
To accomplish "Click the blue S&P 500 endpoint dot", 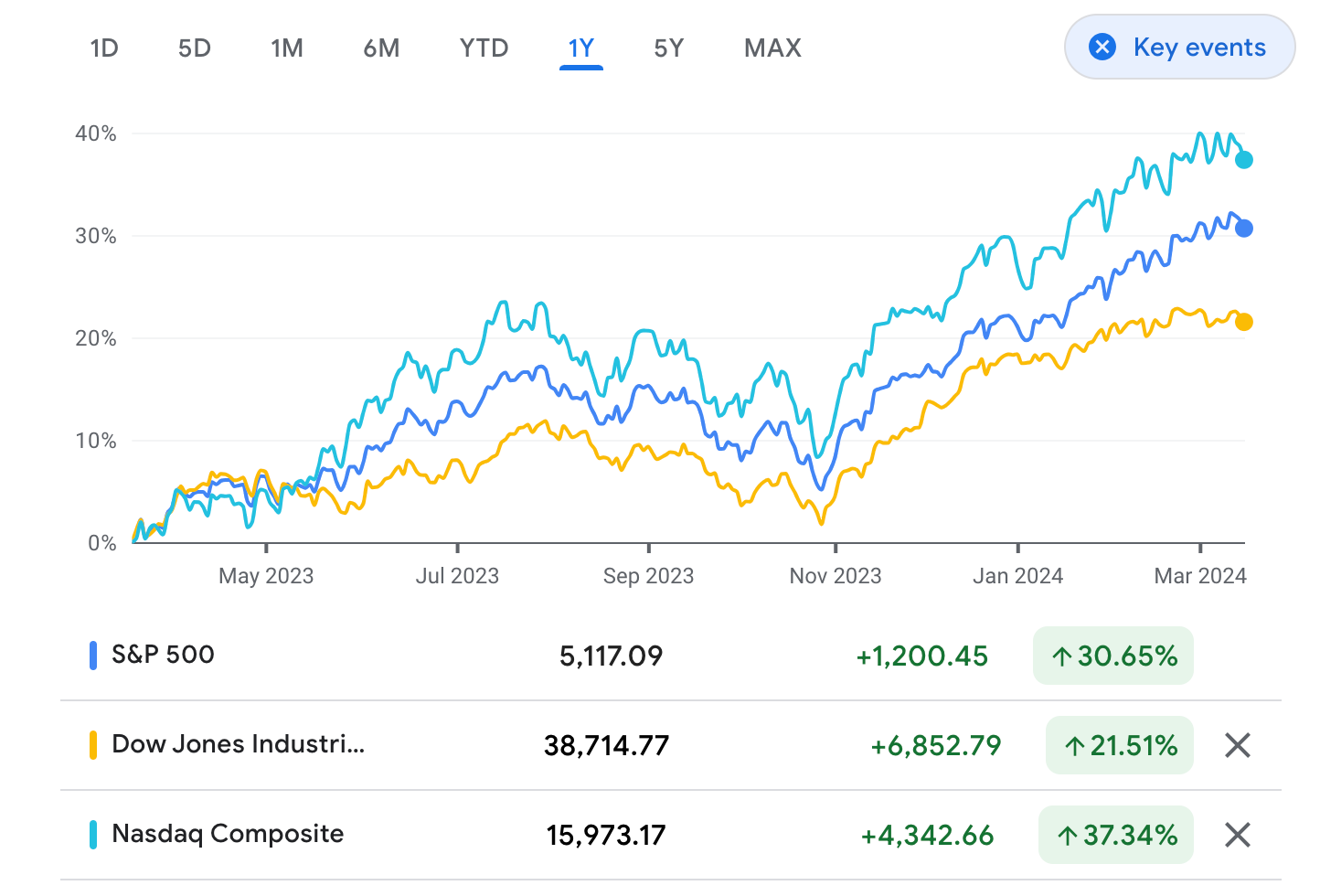I will point(1244,229).
